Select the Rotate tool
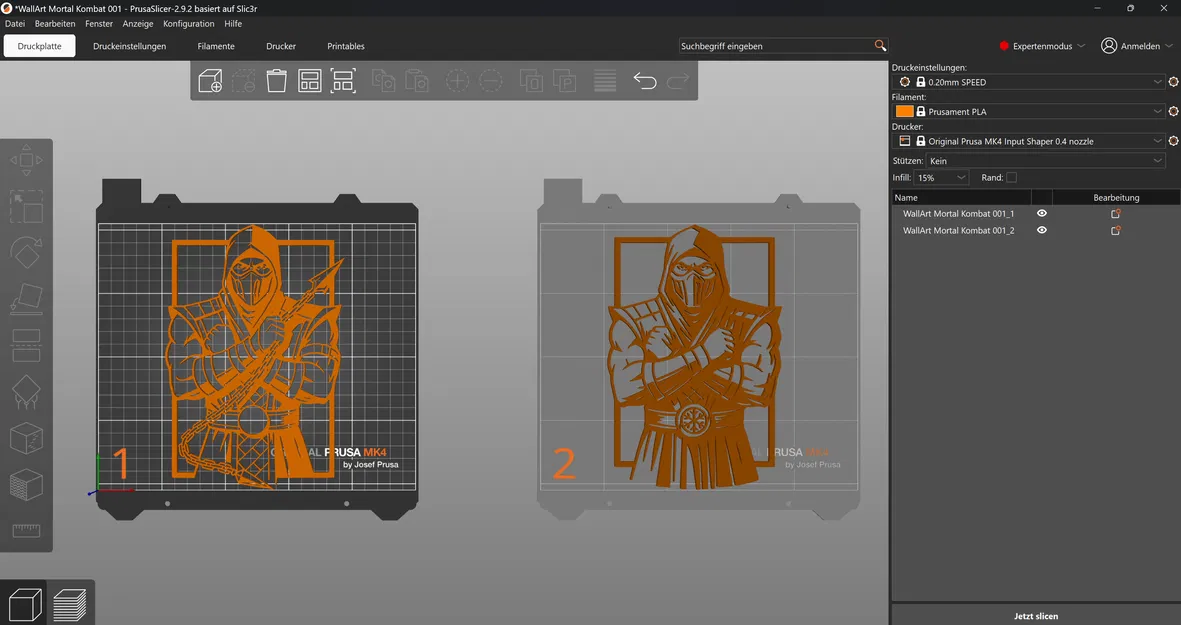The image size is (1181, 625). [x=26, y=252]
